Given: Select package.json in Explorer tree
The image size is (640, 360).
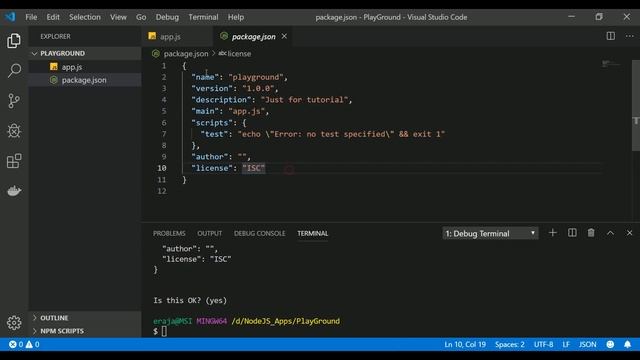Looking at the screenshot, I should 85,80.
